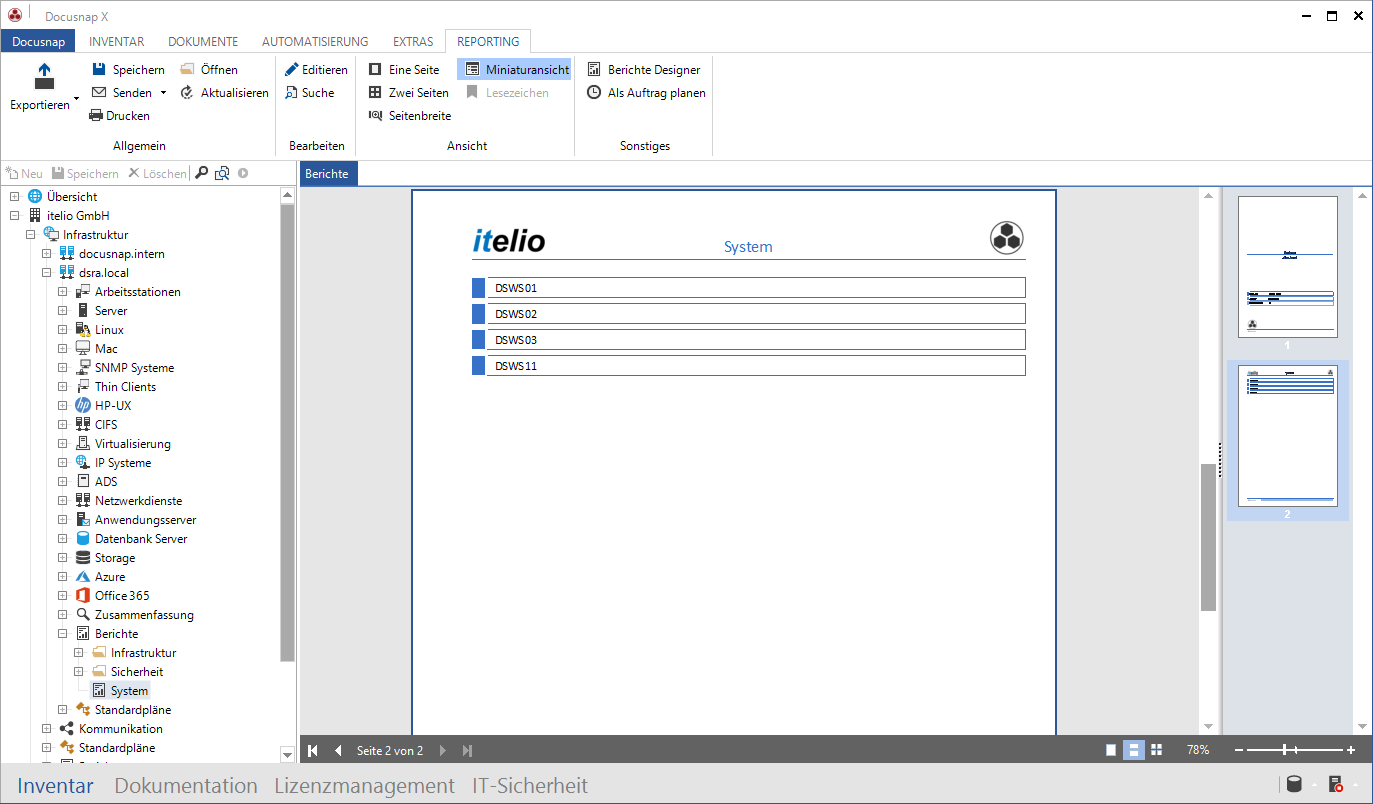Click the CIFS icon in tree
Image resolution: width=1373 pixels, height=804 pixels.
[83, 425]
